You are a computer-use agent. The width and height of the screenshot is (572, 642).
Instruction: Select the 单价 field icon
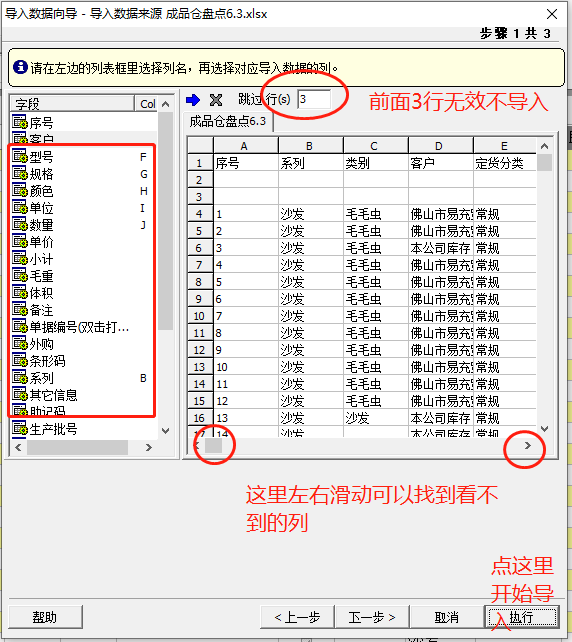click(x=20, y=242)
